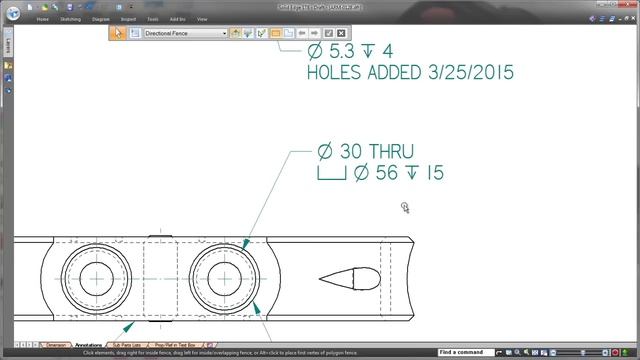Select the HOLES ADDED 3/25/2015 note
Image resolution: width=640 pixels, height=360 pixels.
(x=410, y=73)
